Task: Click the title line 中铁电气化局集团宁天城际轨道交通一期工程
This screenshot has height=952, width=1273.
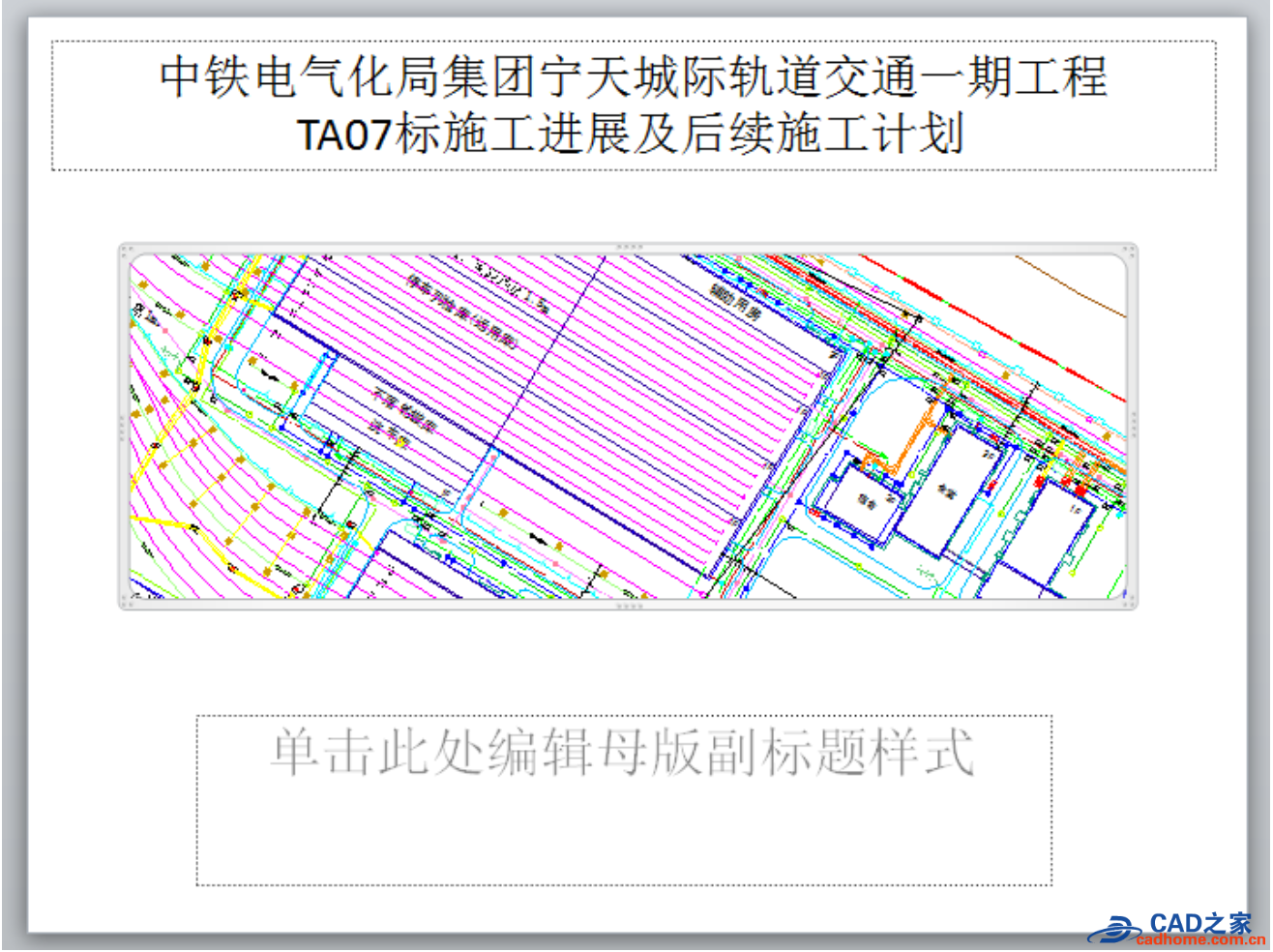Action: pos(634,76)
